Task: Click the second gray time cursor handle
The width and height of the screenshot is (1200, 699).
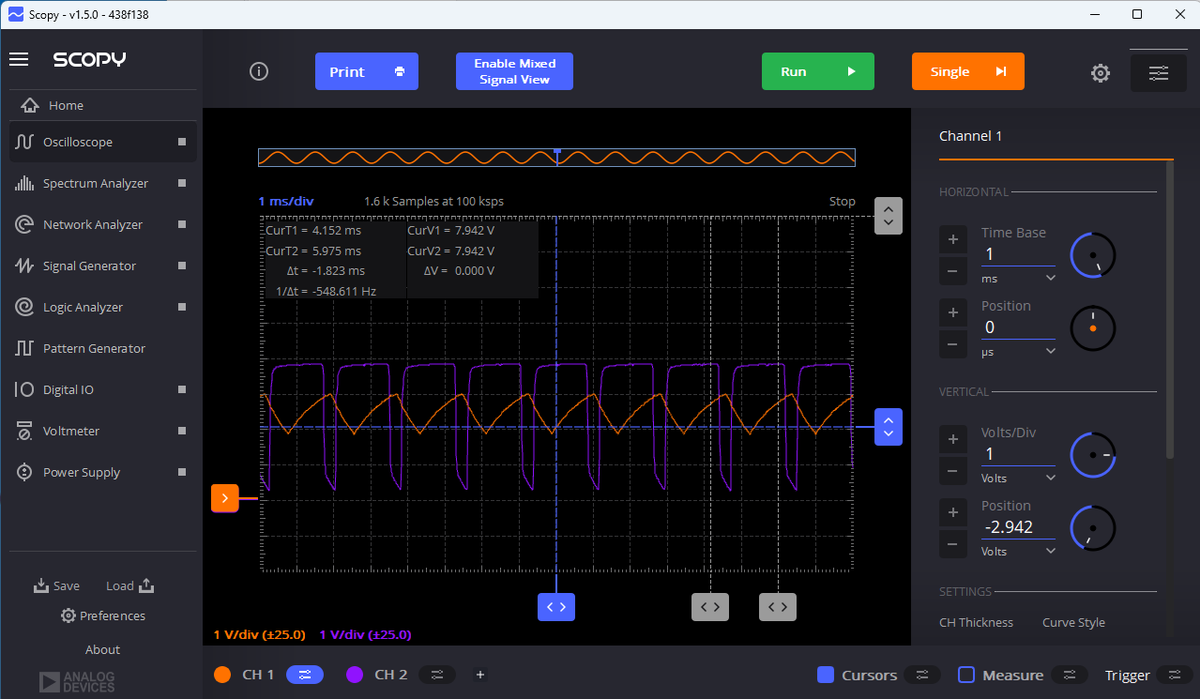Action: pyautogui.click(x=777, y=606)
